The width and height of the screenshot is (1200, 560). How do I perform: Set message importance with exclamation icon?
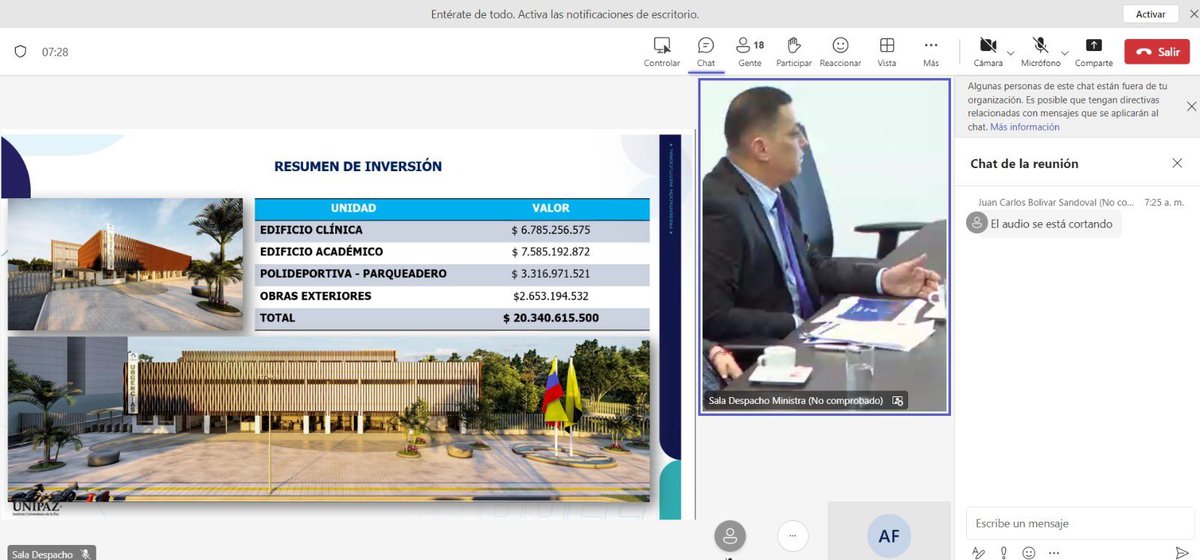pyautogui.click(x=1003, y=552)
